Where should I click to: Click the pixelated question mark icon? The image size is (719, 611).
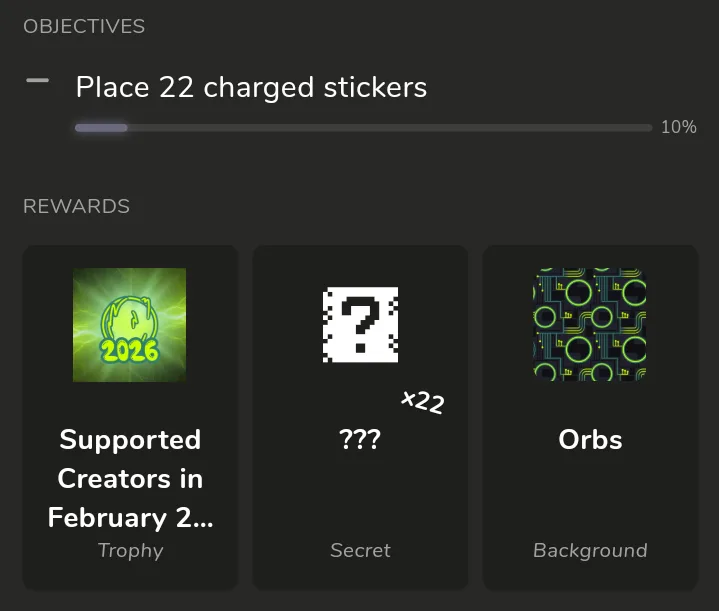click(x=360, y=325)
